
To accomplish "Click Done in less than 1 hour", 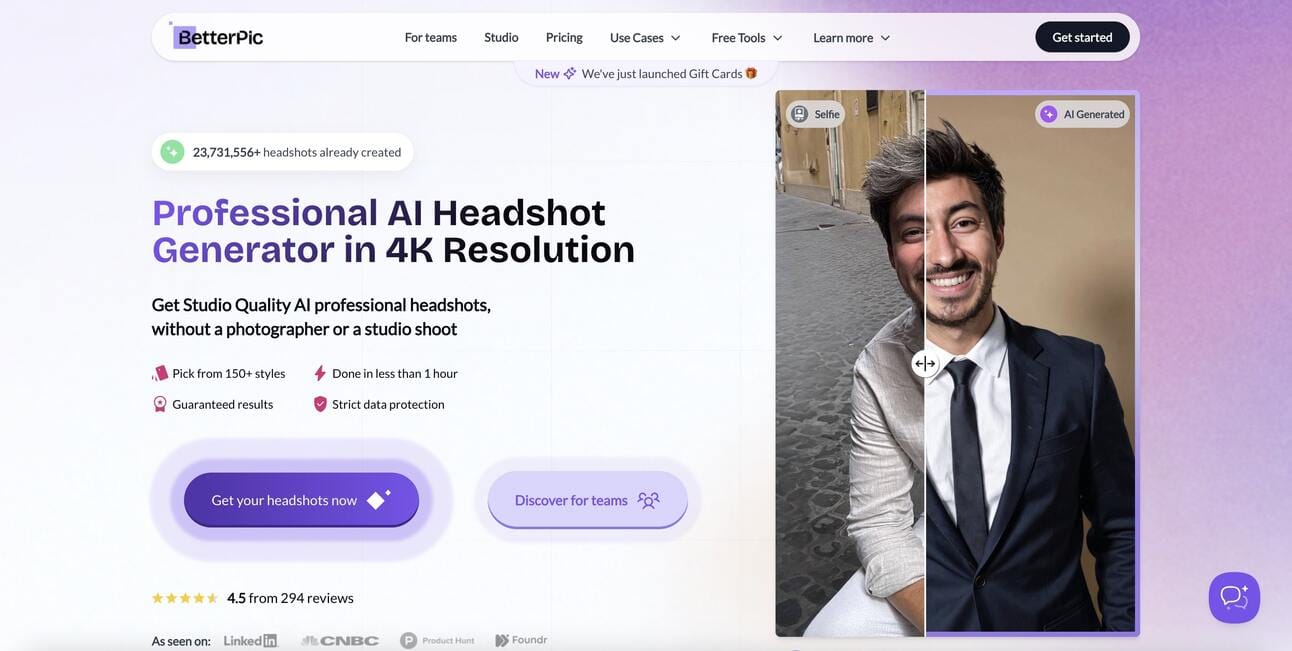I will point(395,373).
